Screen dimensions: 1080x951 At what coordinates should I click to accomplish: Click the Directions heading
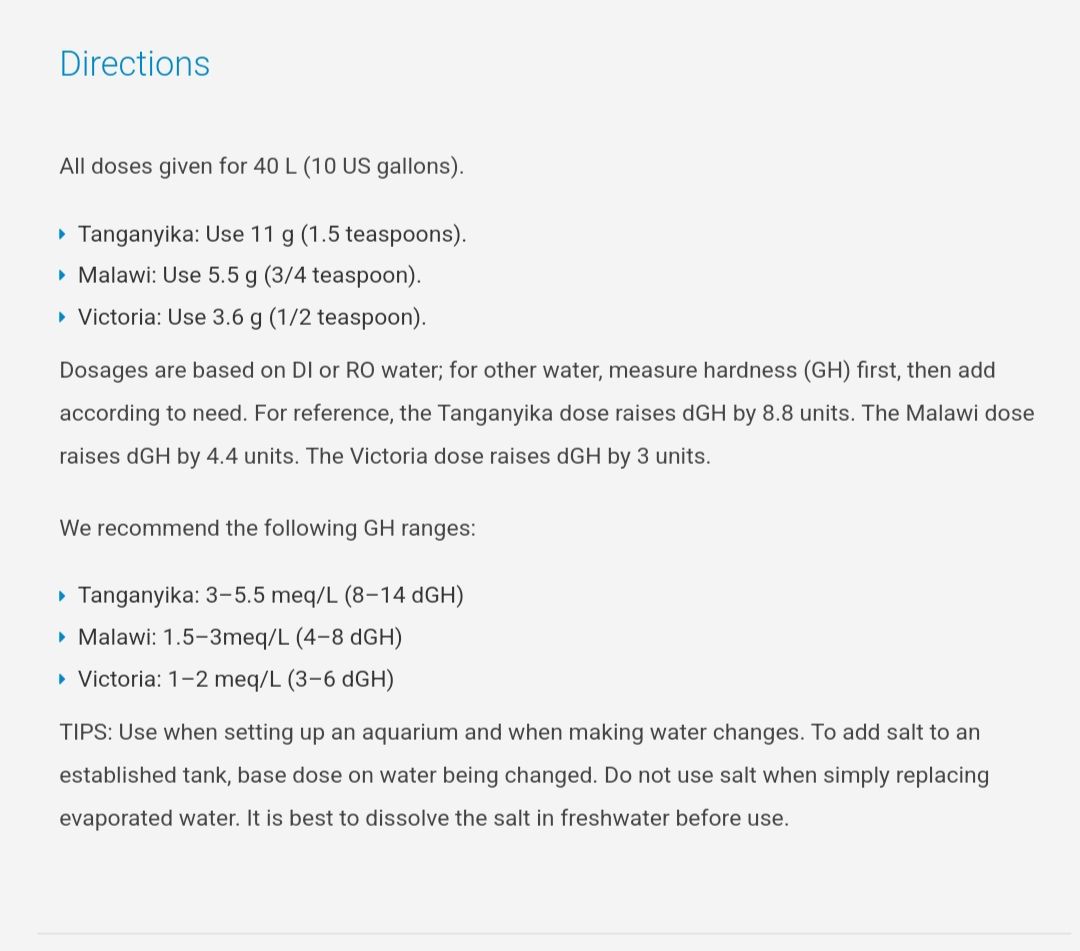tap(135, 64)
